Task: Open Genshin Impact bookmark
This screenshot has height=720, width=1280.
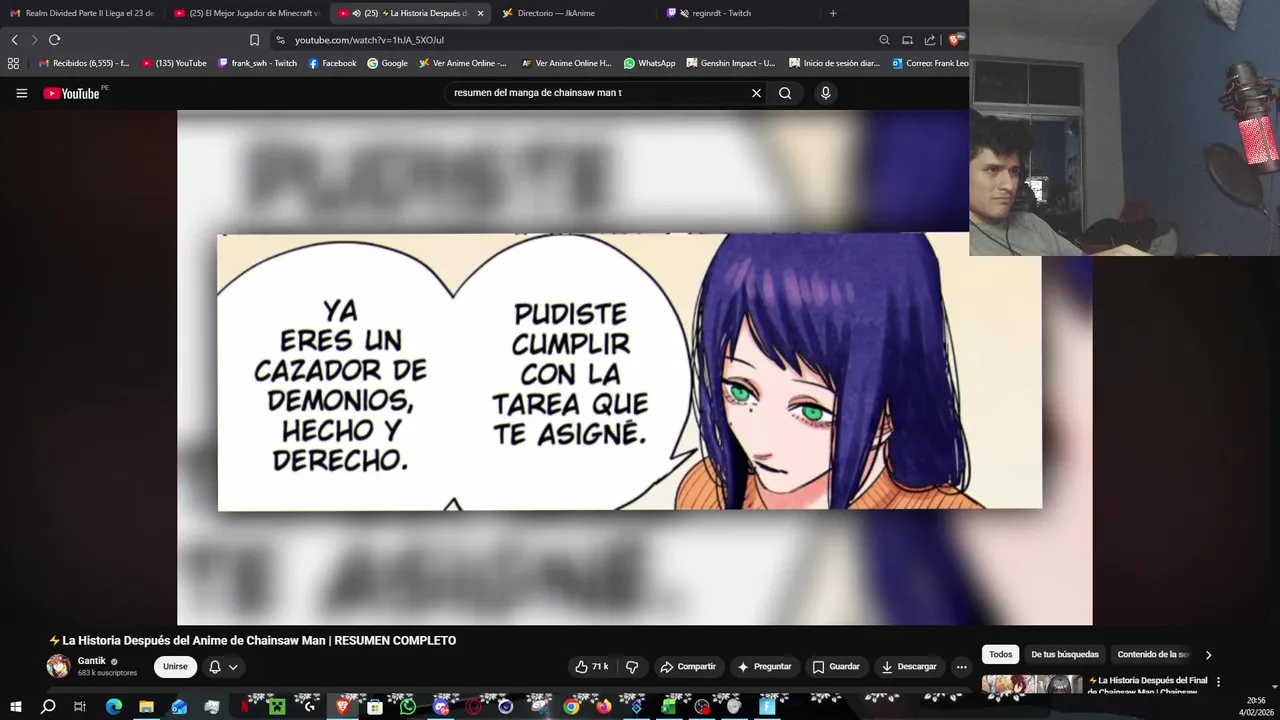Action: (x=731, y=63)
